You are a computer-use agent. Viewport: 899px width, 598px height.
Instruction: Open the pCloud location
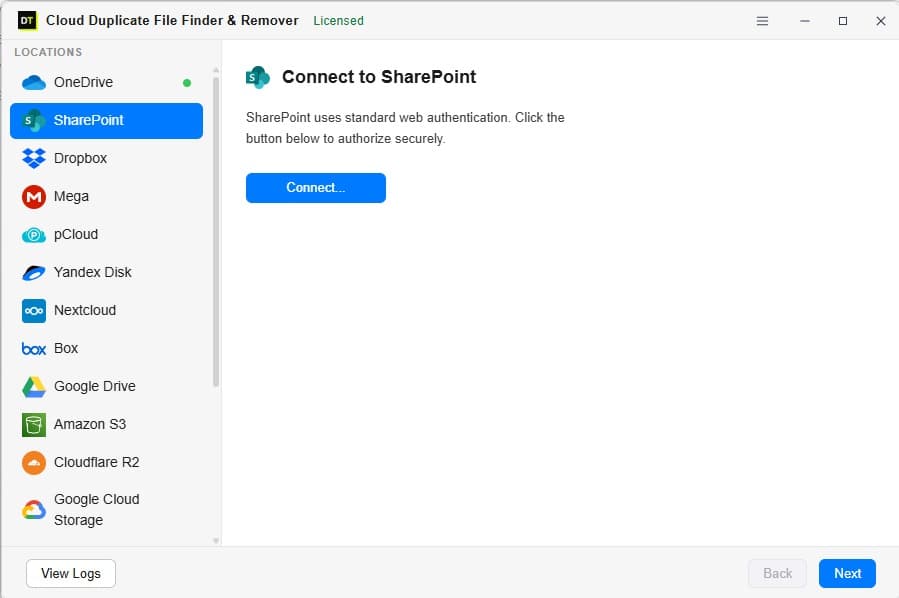(107, 234)
